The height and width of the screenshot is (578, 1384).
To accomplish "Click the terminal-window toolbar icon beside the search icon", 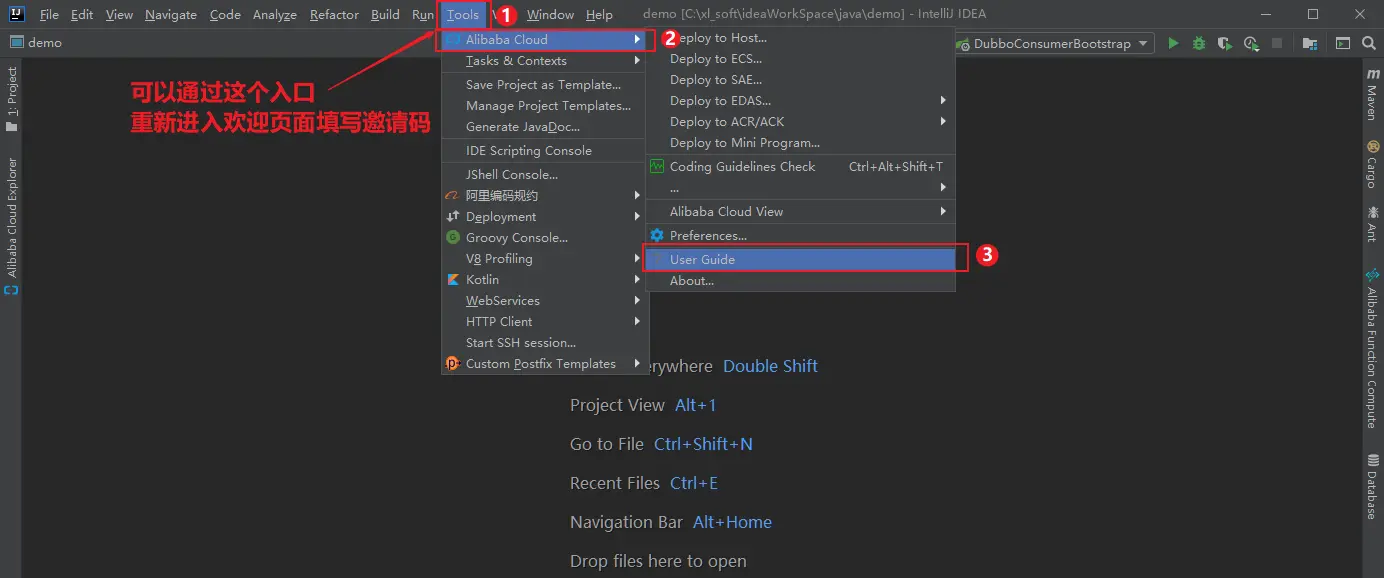I will click(x=1343, y=43).
